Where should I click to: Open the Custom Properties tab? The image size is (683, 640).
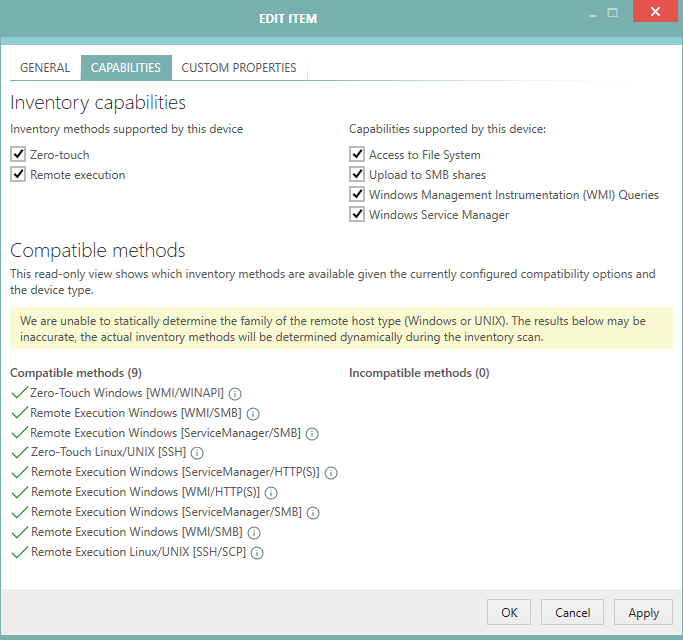(x=239, y=68)
